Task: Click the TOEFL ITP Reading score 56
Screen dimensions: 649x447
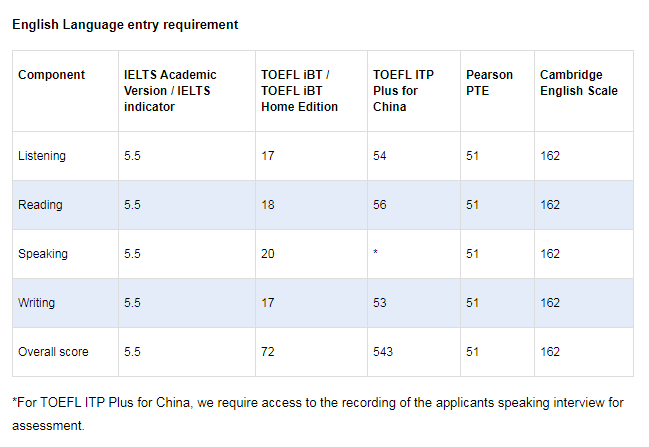Action: [x=380, y=205]
